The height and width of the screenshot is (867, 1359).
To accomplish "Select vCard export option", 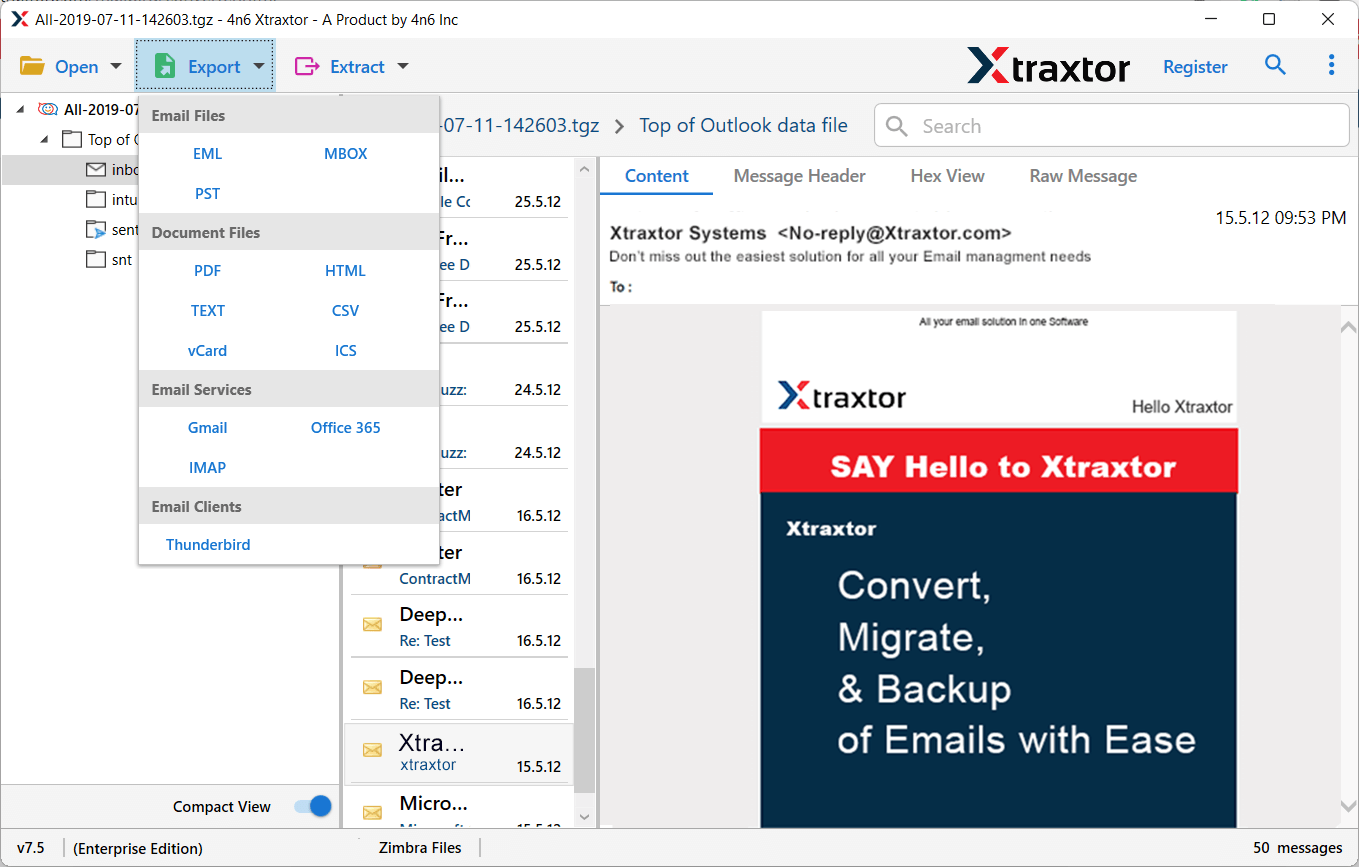I will coord(208,351).
